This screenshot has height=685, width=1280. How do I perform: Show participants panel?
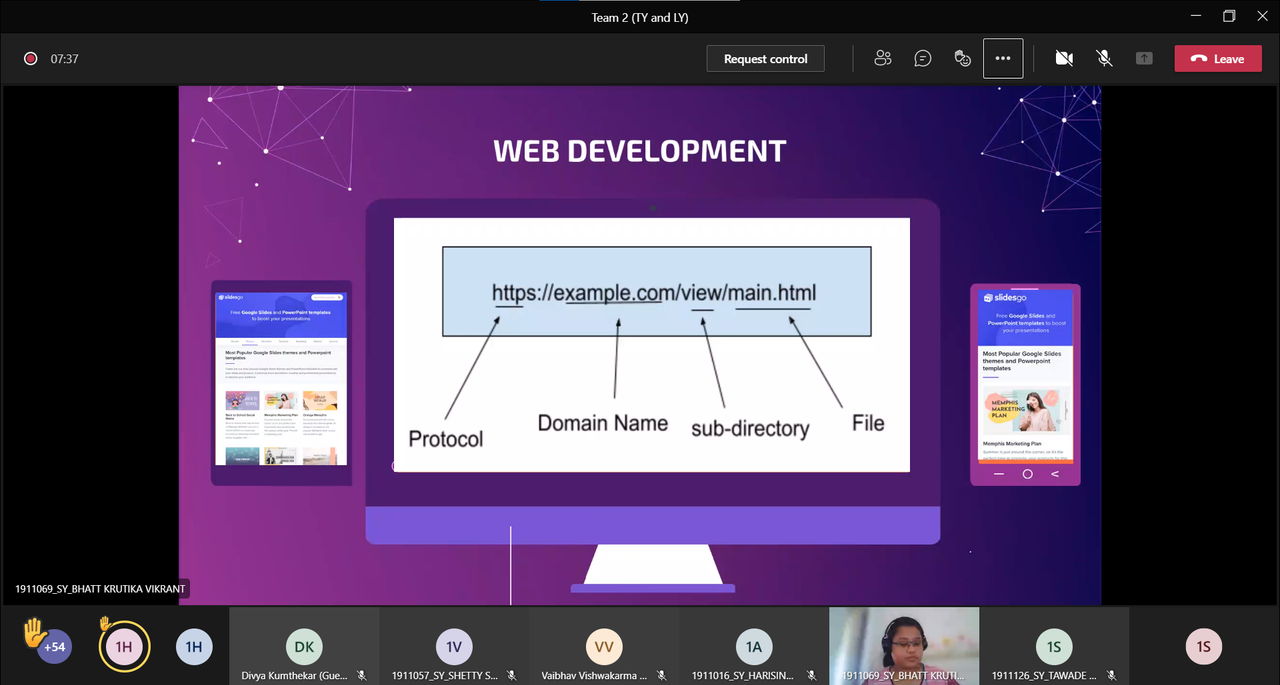point(882,59)
